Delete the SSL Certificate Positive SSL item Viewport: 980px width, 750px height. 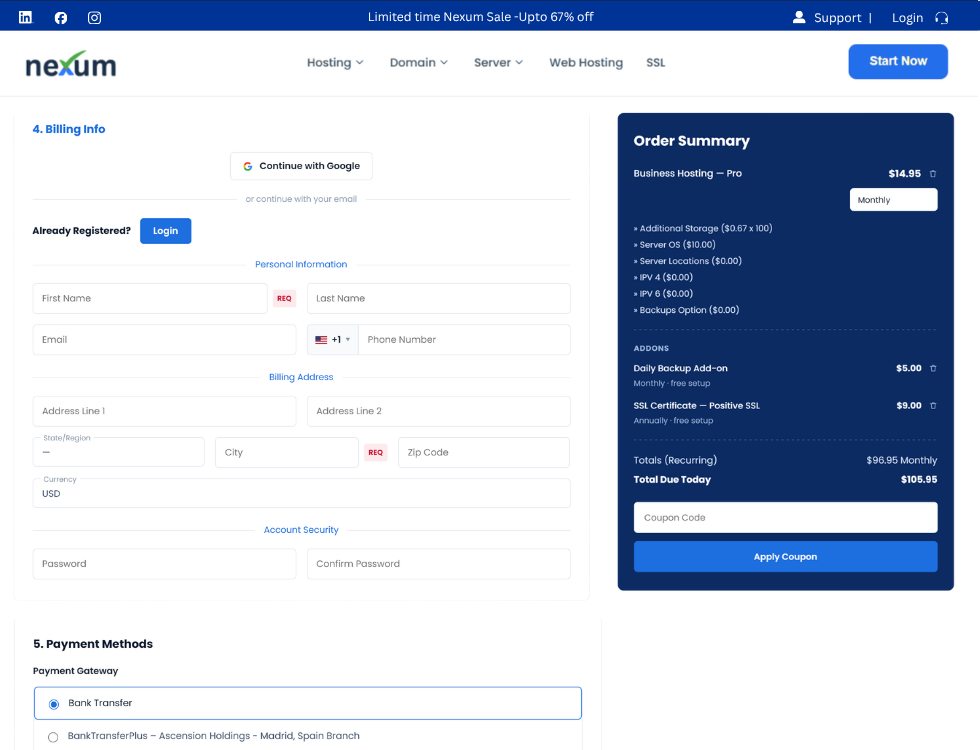(933, 406)
